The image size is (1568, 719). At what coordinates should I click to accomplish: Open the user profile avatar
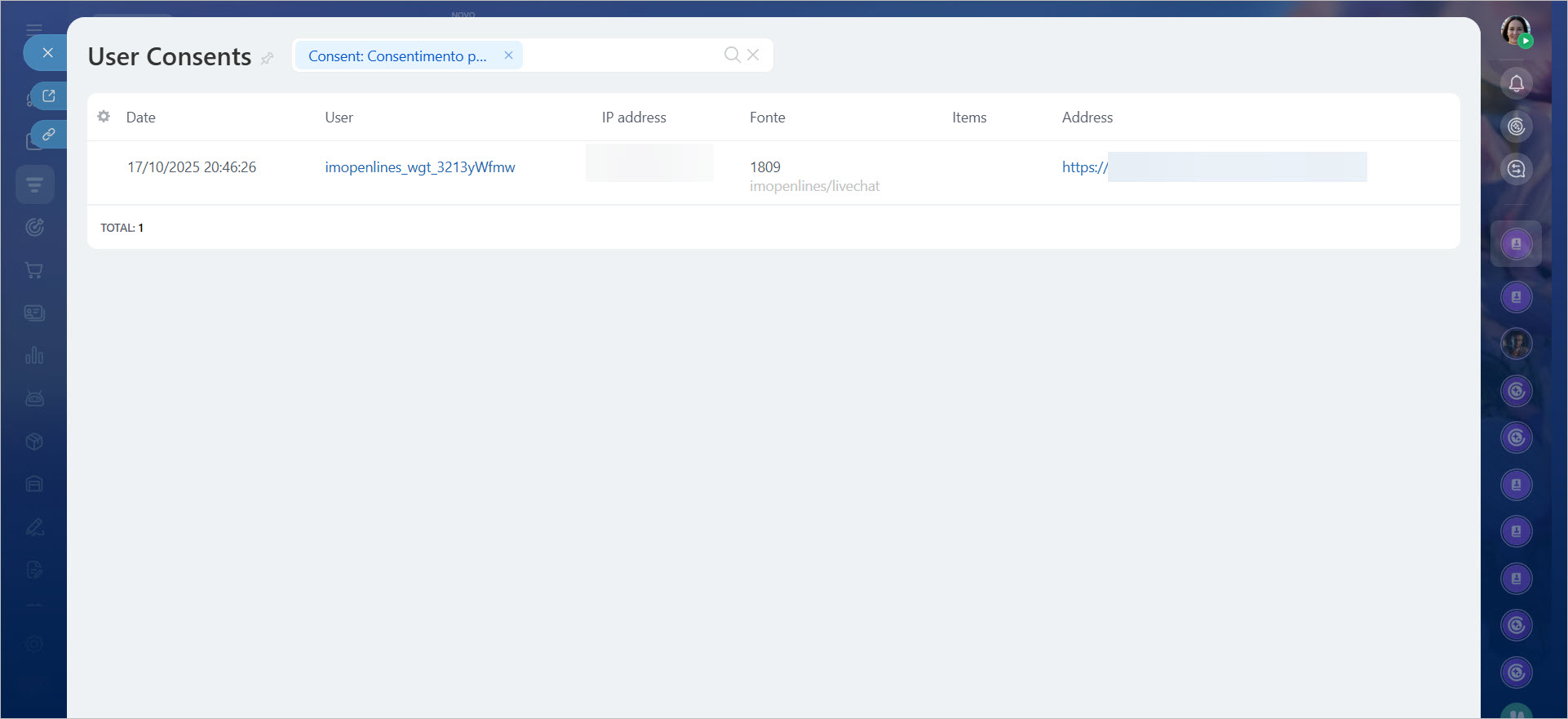1515,31
